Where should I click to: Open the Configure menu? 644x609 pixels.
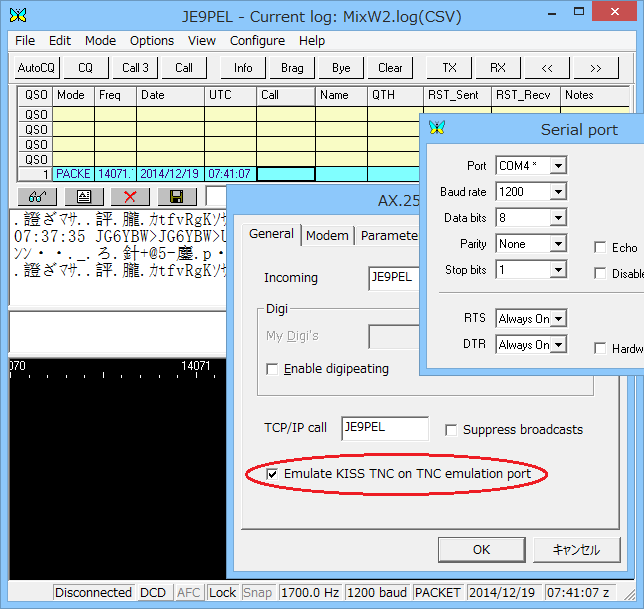258,41
